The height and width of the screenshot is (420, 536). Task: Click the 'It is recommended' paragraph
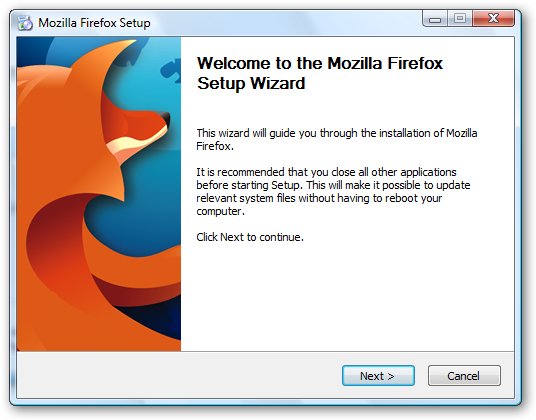point(333,191)
